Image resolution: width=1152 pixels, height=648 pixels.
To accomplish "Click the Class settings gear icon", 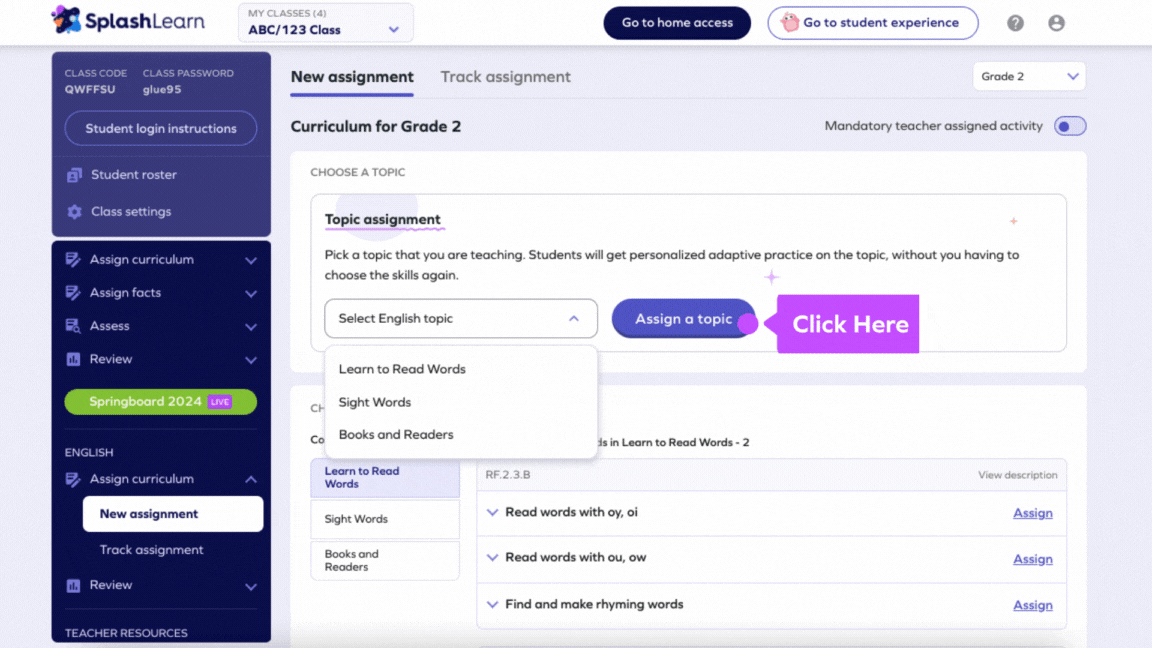I will pos(74,212).
